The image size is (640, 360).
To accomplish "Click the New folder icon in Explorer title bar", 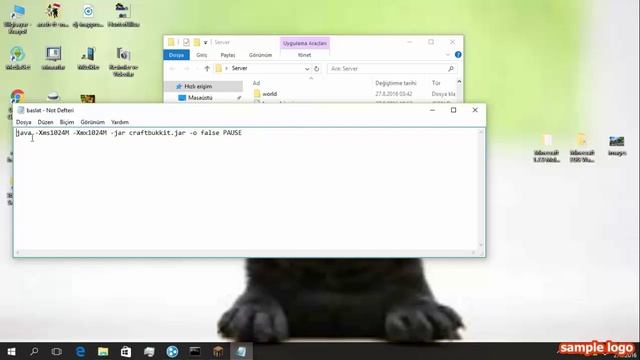I will (x=197, y=42).
